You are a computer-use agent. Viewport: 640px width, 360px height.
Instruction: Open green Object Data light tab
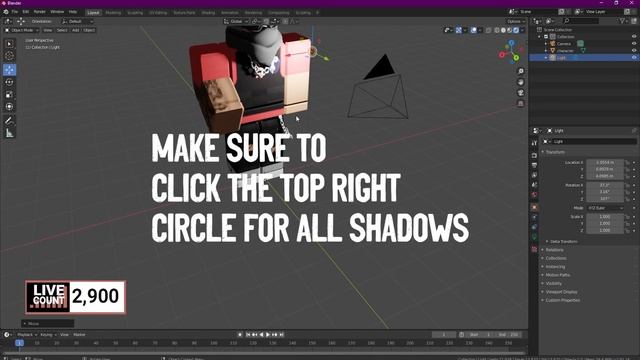(x=534, y=237)
